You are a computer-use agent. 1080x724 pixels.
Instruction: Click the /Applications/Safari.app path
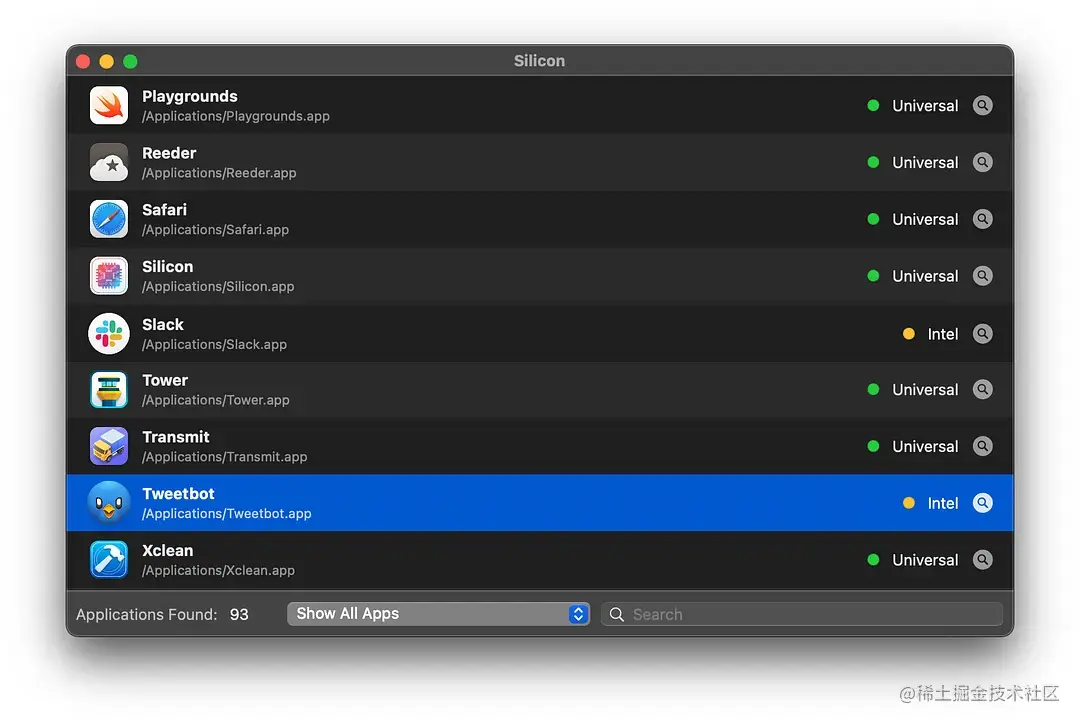[216, 229]
